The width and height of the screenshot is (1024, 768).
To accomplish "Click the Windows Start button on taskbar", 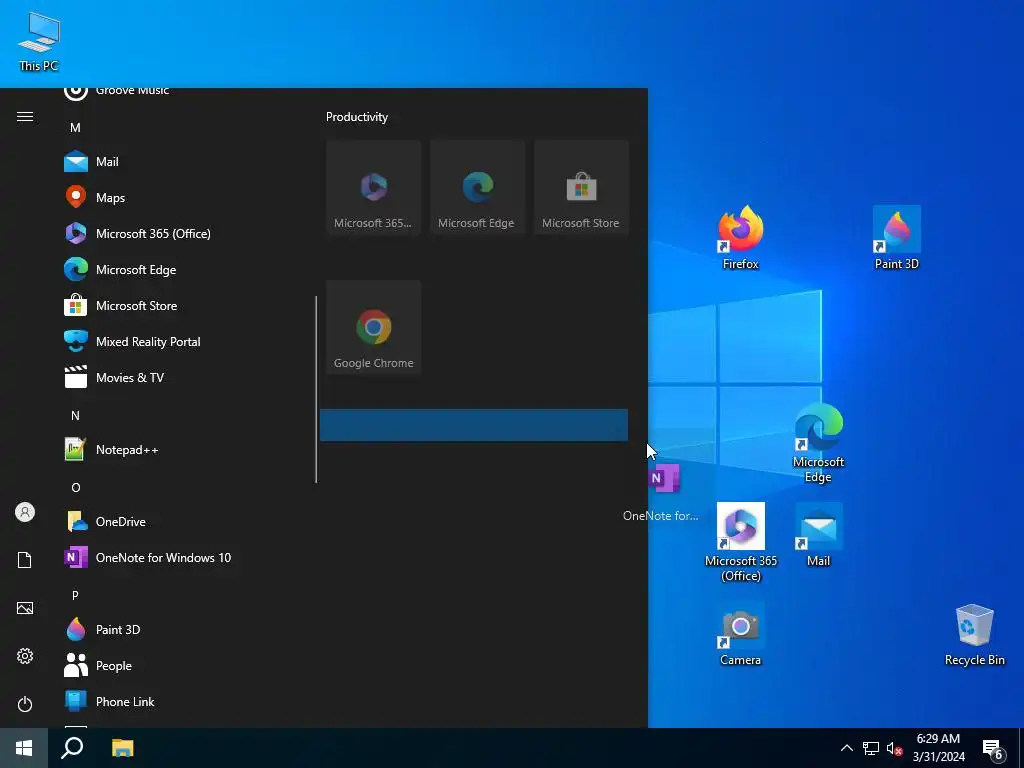I will coord(24,748).
